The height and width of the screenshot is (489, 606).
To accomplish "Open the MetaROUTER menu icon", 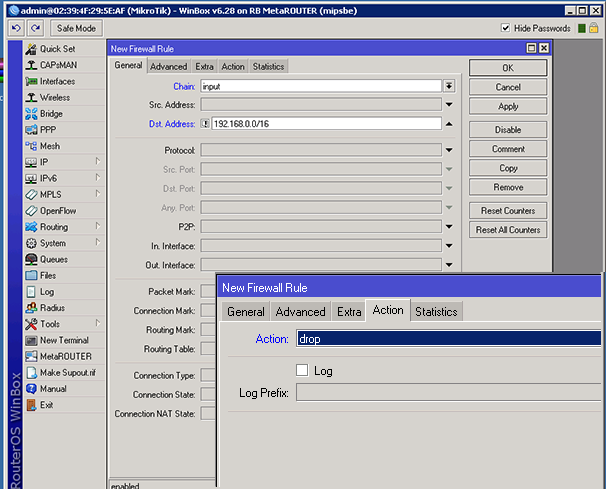I will click(x=31, y=356).
